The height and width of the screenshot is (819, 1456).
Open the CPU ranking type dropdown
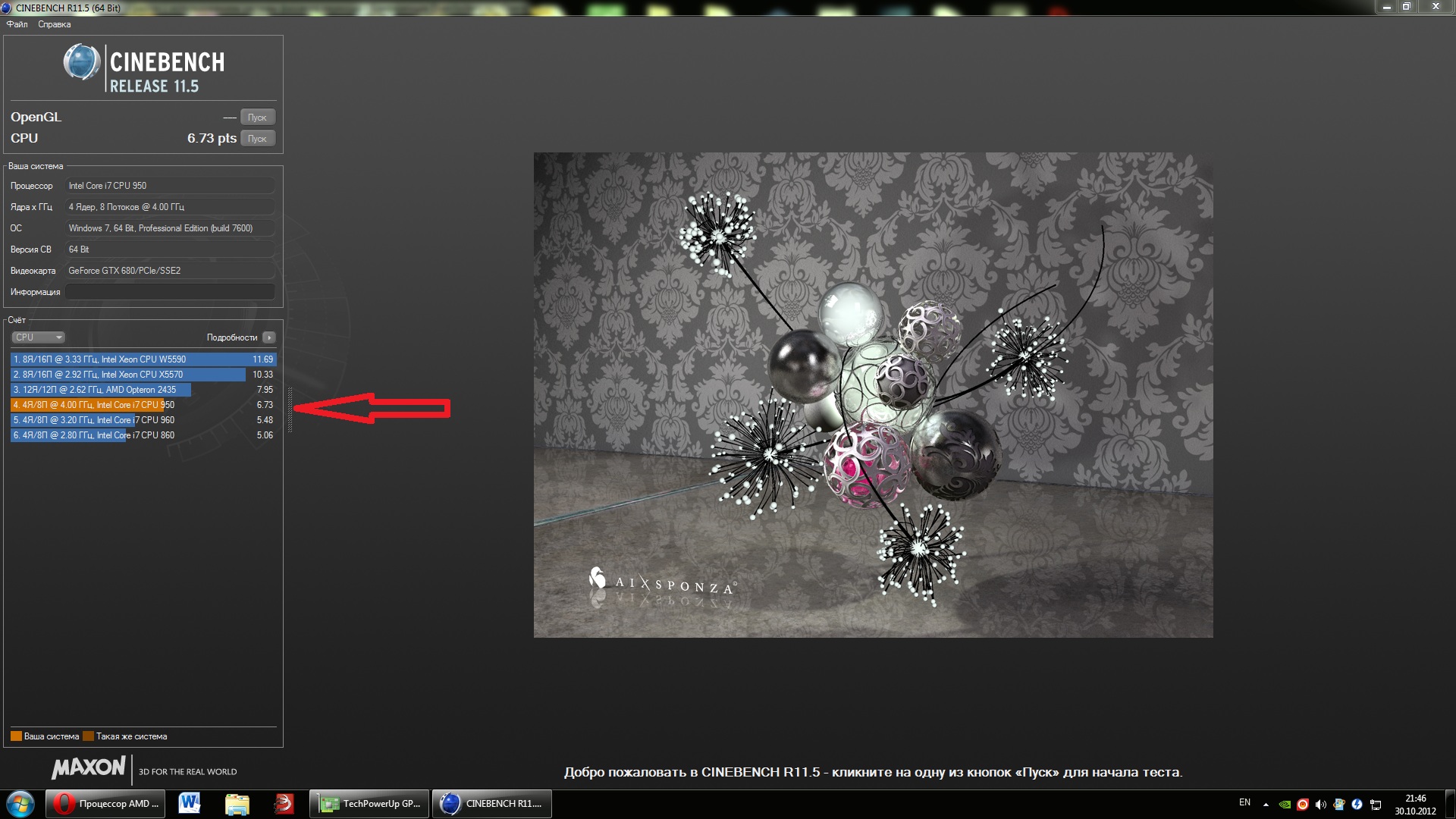[38, 337]
